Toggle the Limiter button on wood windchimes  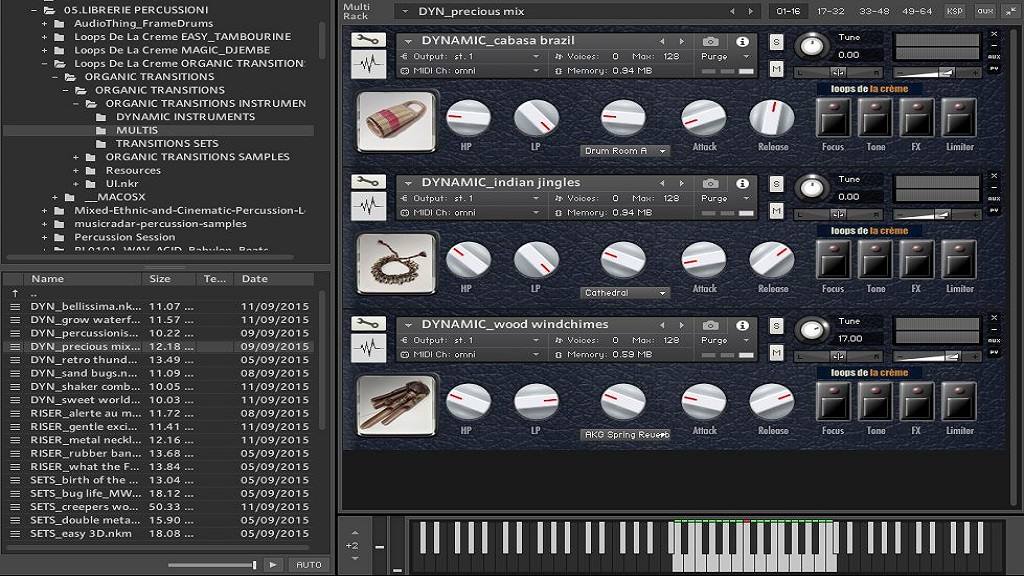959,401
